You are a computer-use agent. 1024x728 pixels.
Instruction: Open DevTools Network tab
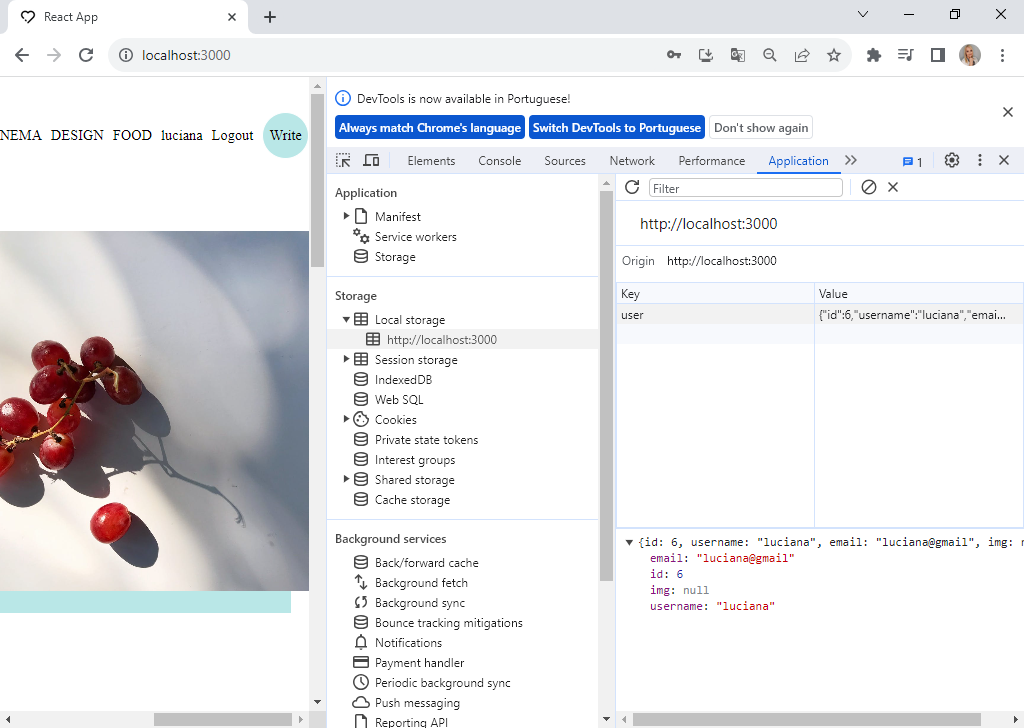632,161
